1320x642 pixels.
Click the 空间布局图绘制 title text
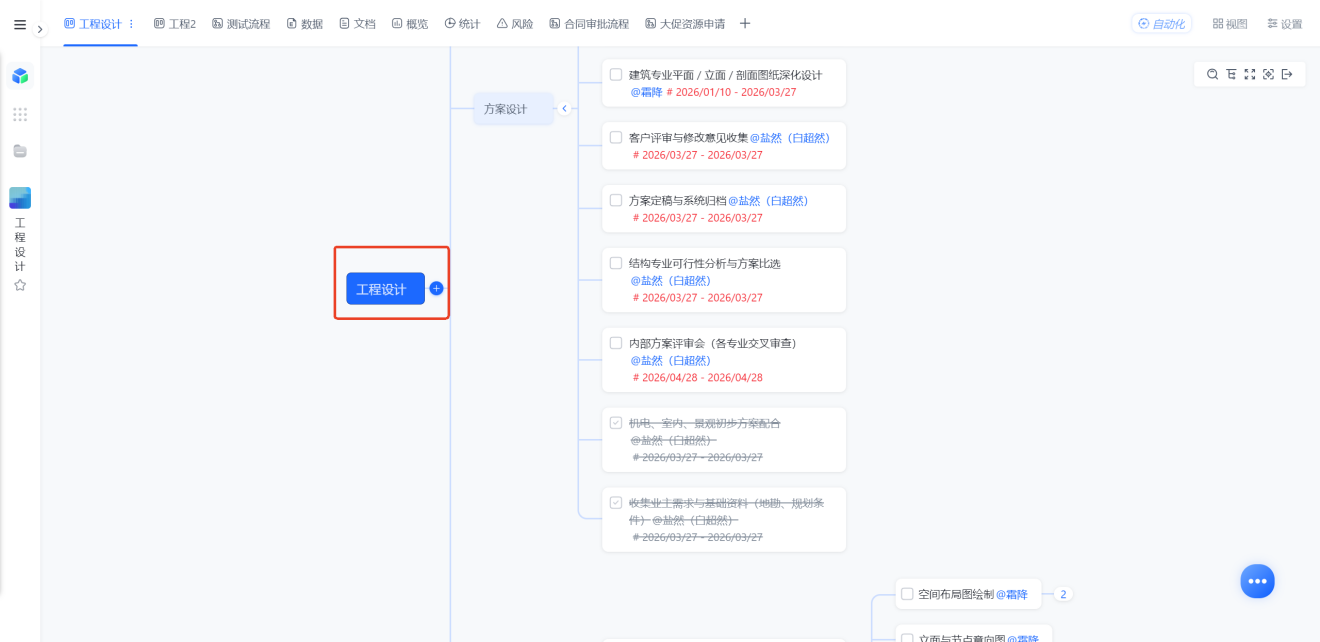[956, 594]
